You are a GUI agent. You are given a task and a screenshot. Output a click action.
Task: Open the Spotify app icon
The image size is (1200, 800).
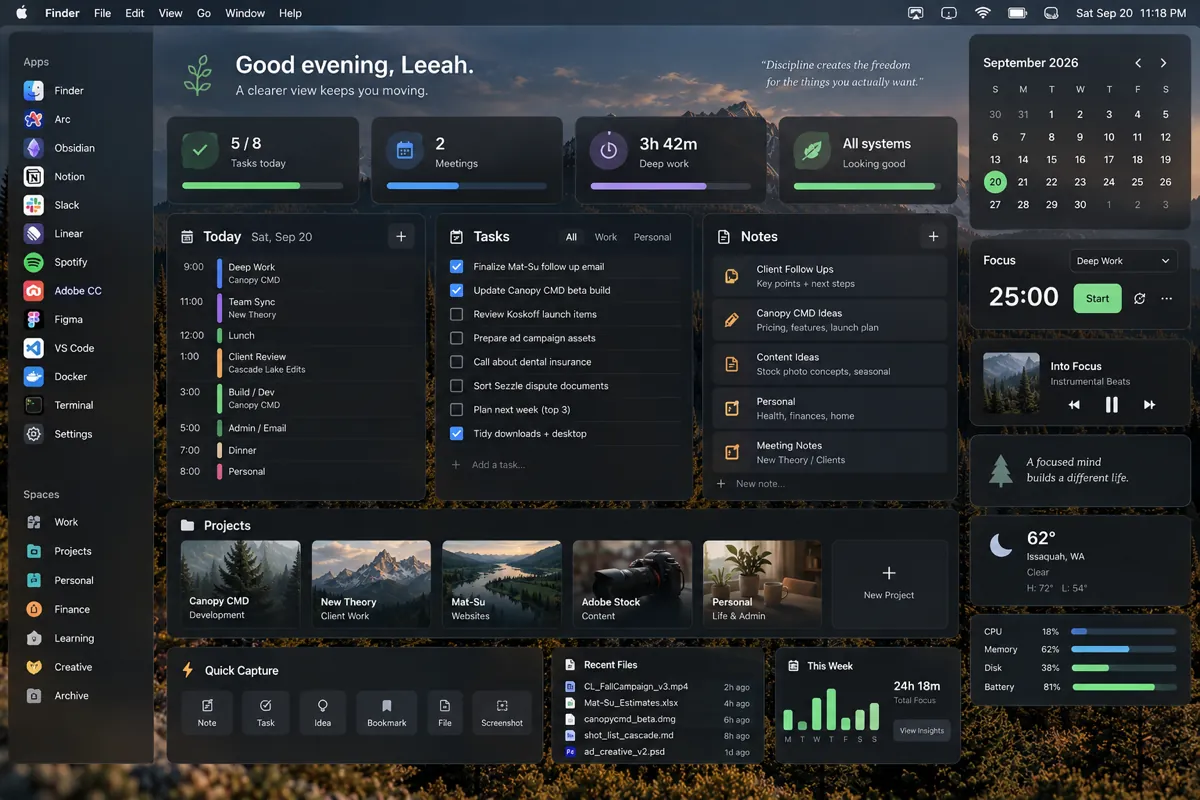tap(34, 262)
